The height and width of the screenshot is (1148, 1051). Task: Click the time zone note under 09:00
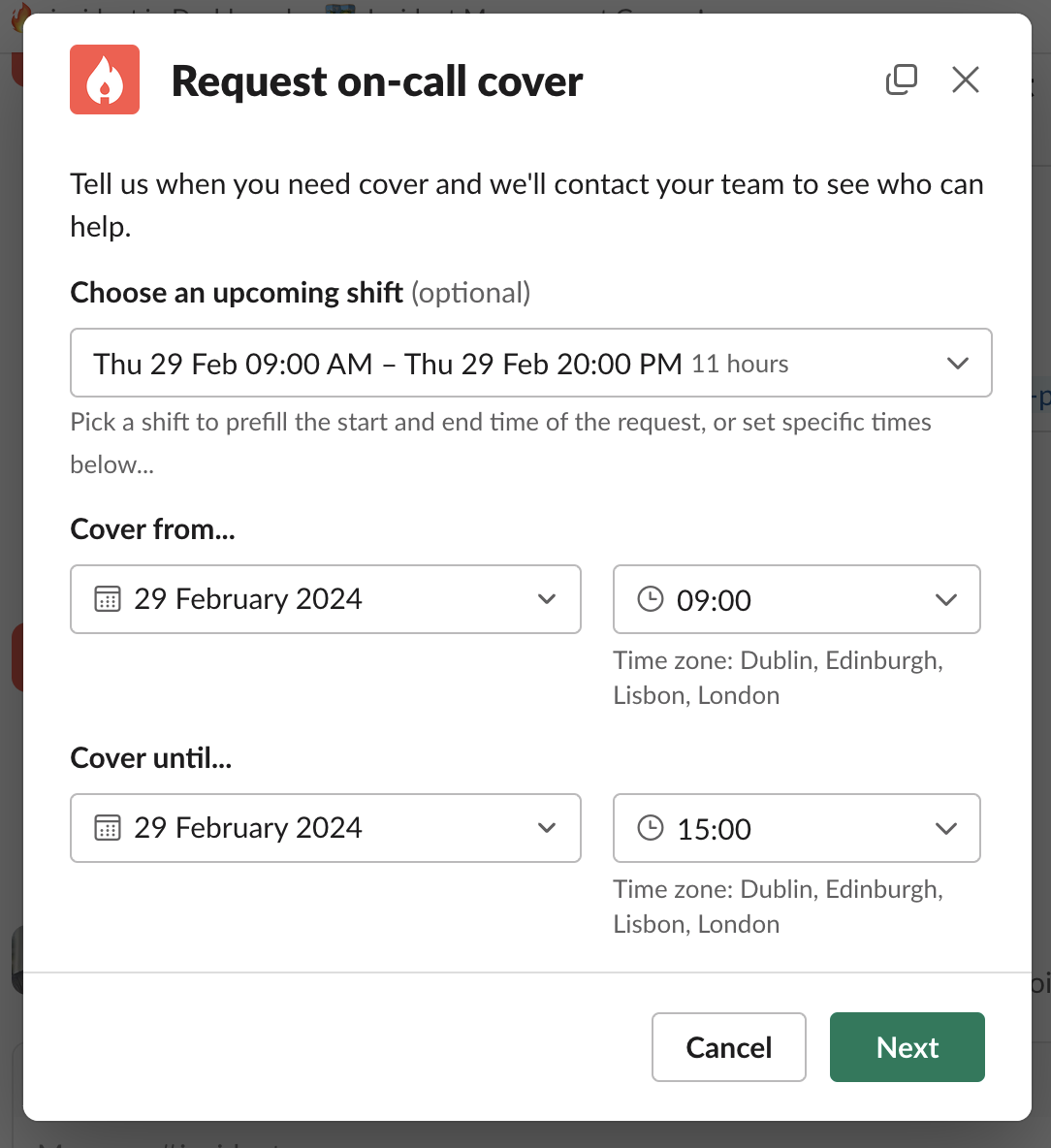[x=778, y=678]
